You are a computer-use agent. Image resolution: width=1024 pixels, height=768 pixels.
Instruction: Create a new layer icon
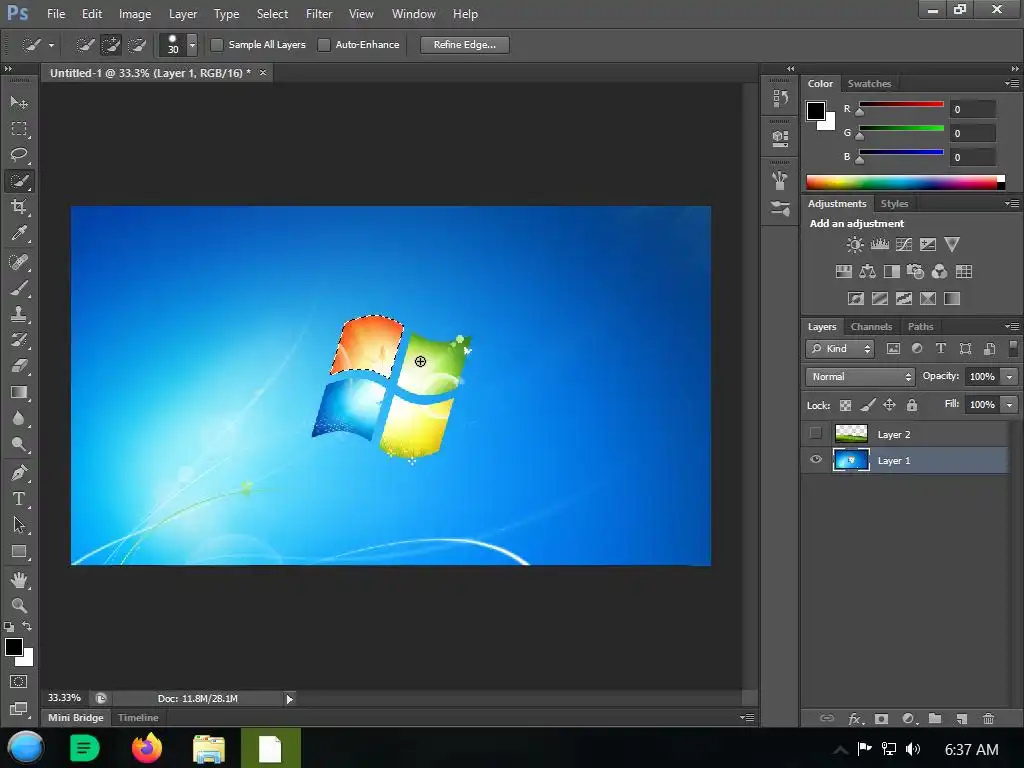pyautogui.click(x=961, y=718)
